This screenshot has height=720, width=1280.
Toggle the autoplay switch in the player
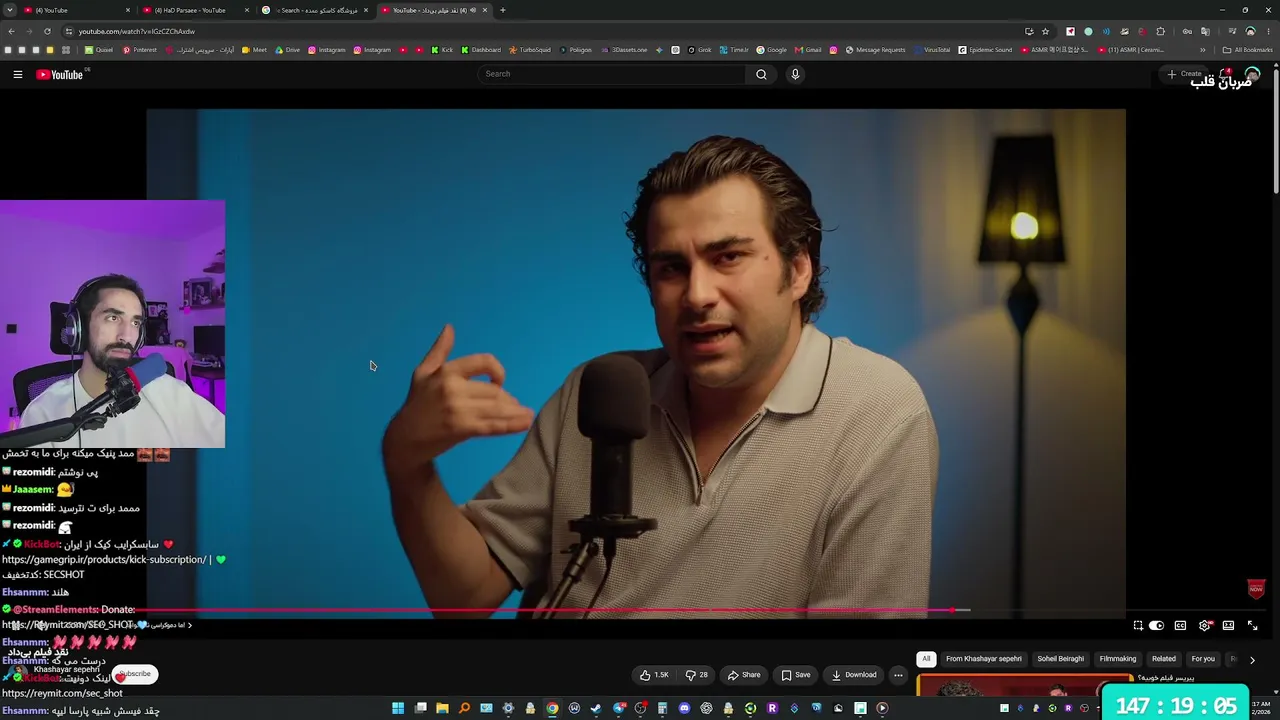[x=1157, y=626]
